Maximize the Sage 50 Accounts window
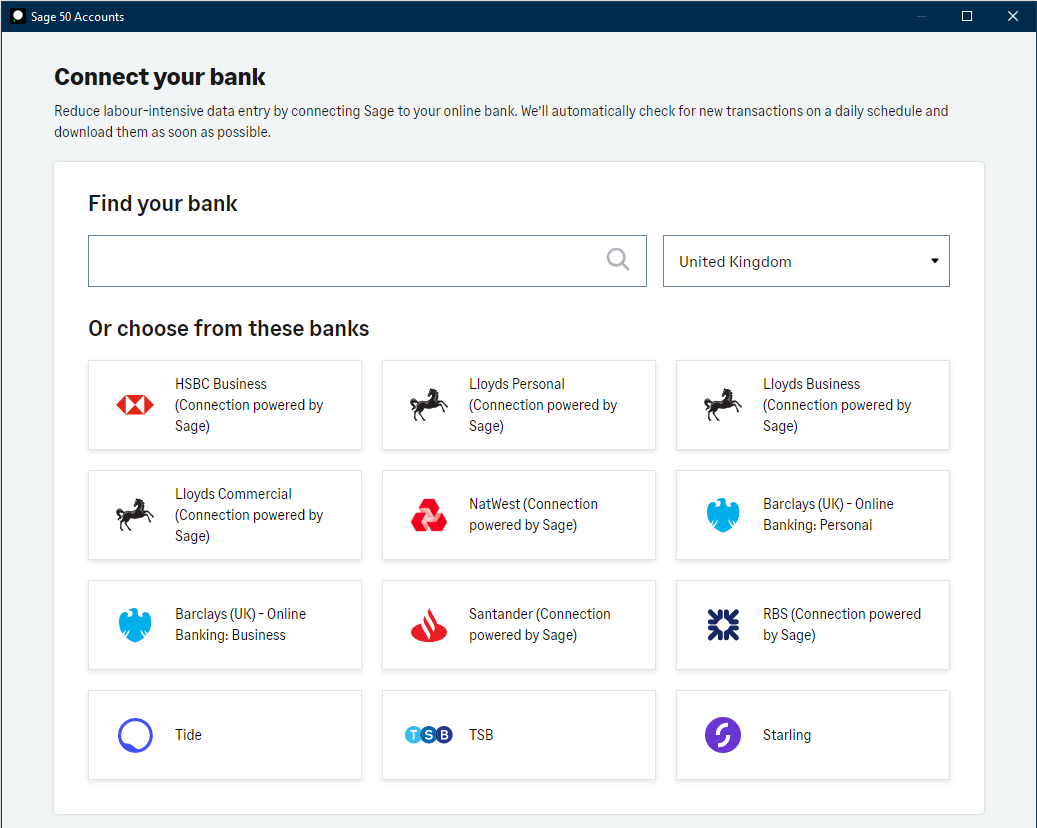 tap(967, 16)
